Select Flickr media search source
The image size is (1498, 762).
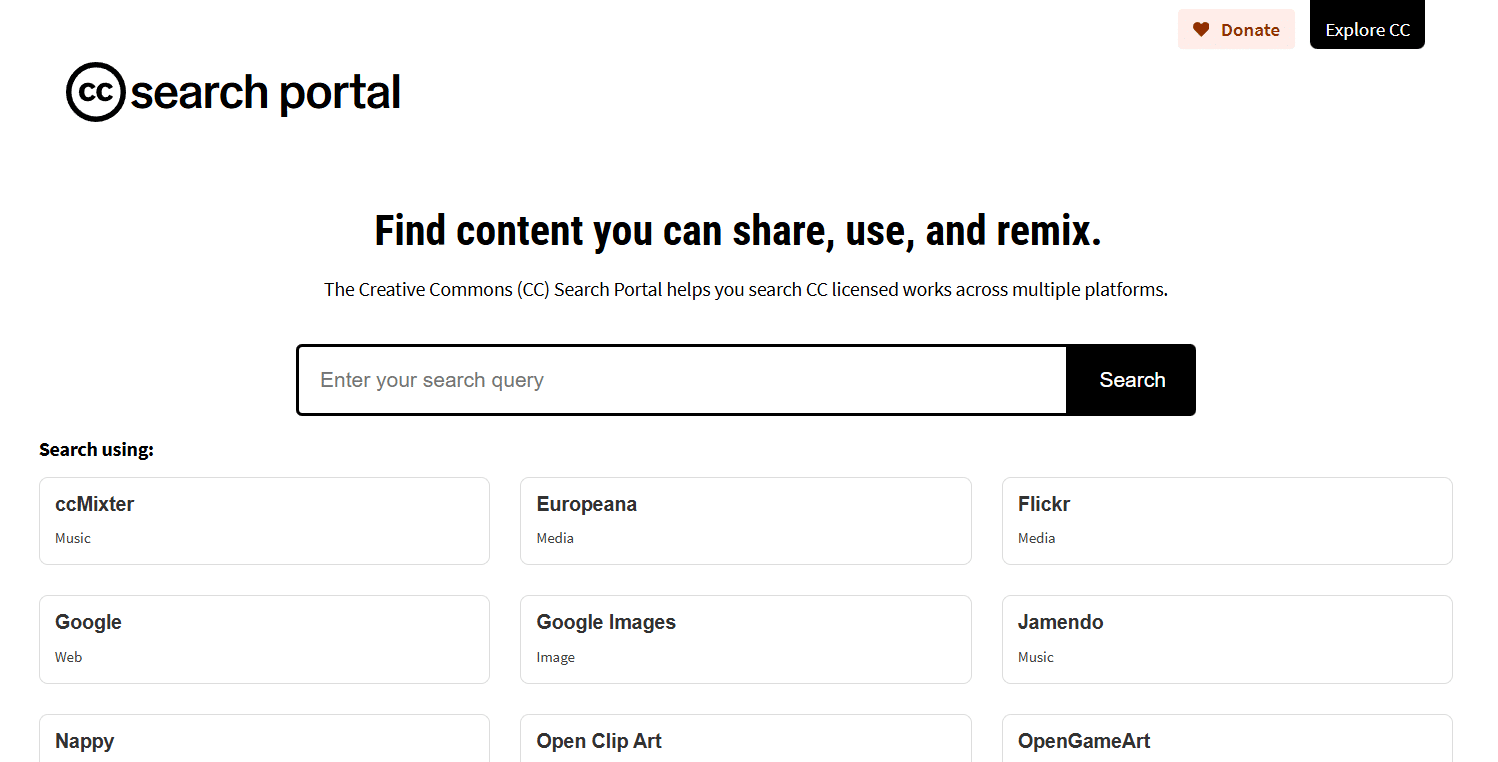tap(1227, 521)
